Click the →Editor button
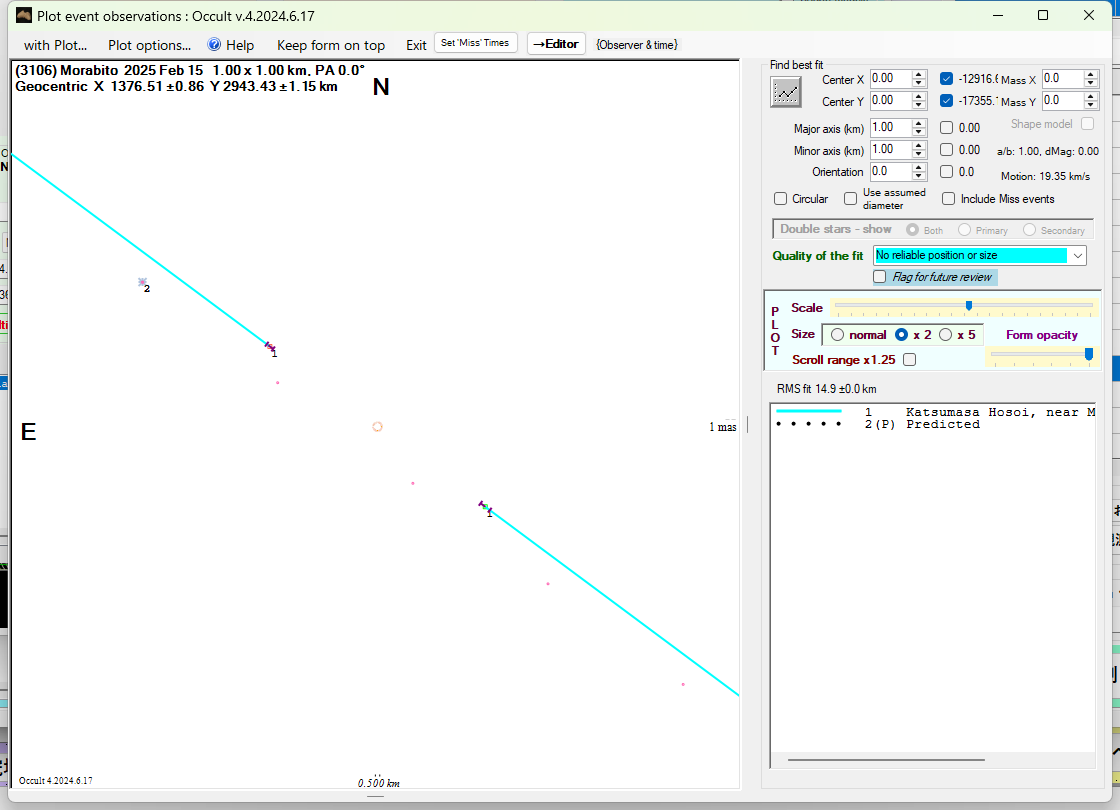This screenshot has height=810, width=1120. [555, 44]
